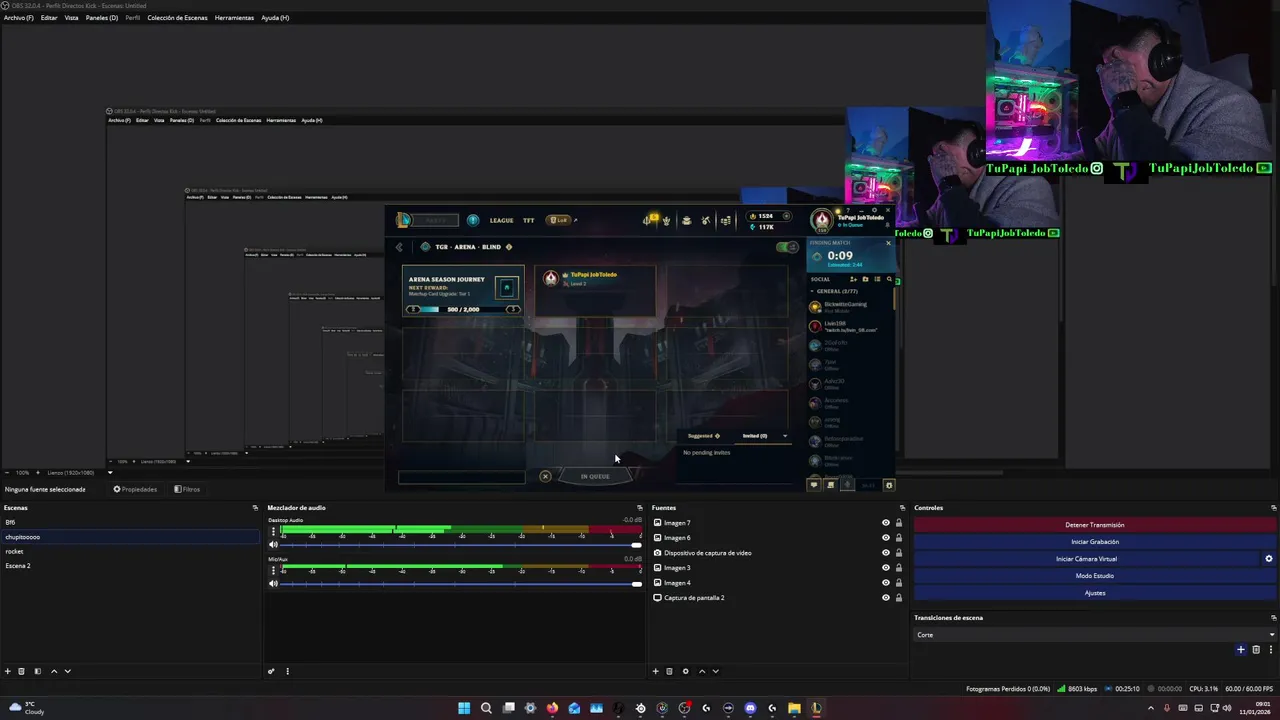Open Mic/Aux track options dots
The height and width of the screenshot is (720, 1280).
click(x=273, y=570)
